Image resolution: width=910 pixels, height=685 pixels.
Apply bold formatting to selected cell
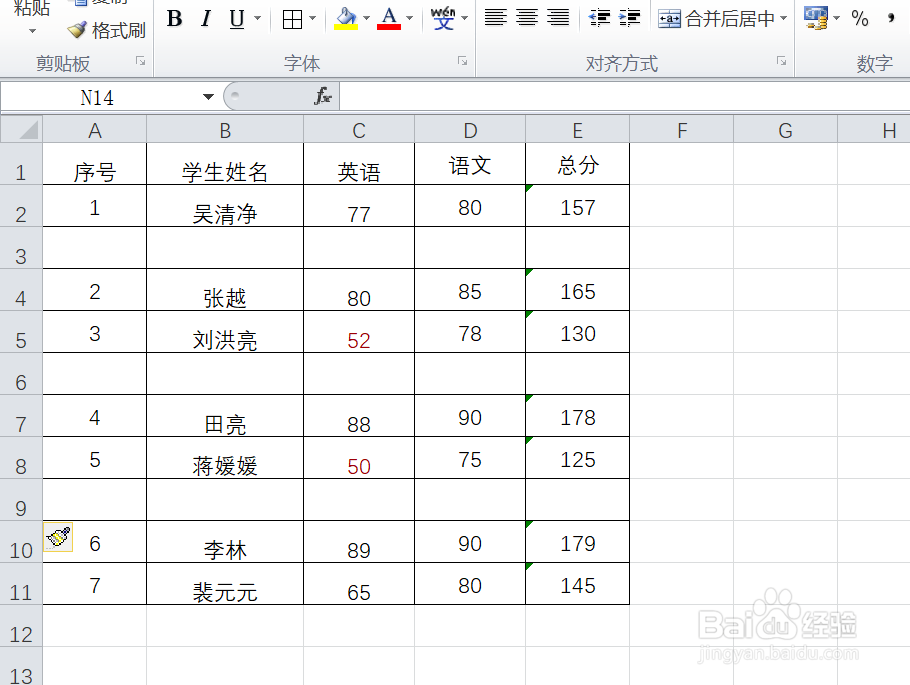[x=173, y=19]
